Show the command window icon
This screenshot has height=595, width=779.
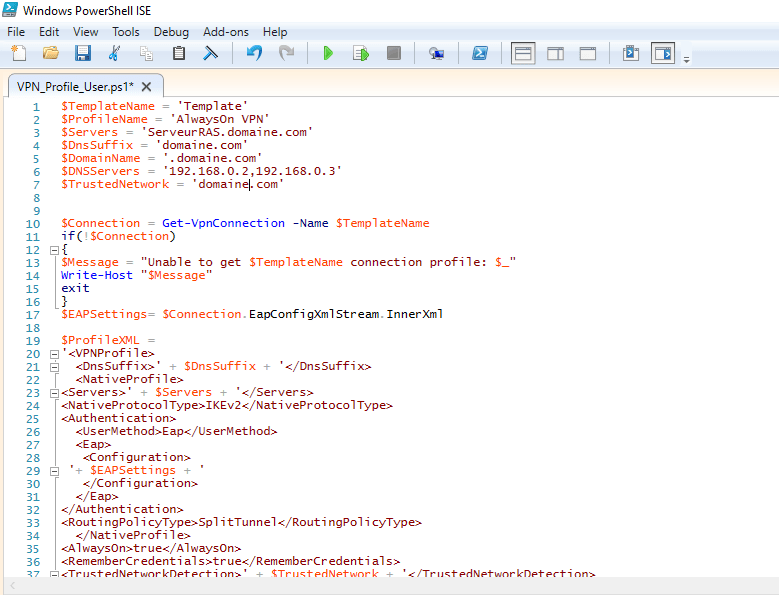pos(631,53)
